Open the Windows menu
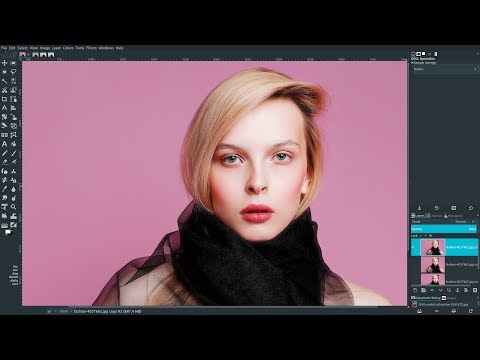The width and height of the screenshot is (480, 360). click(106, 48)
